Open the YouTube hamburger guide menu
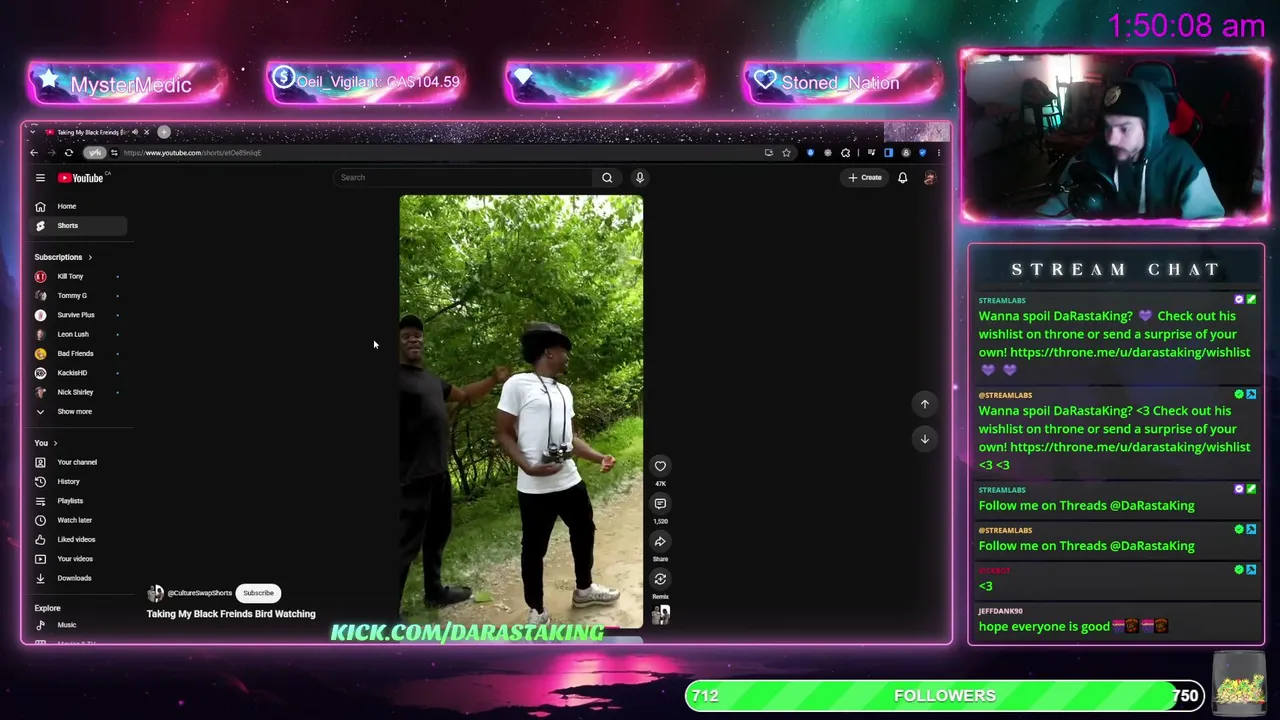 coord(40,178)
